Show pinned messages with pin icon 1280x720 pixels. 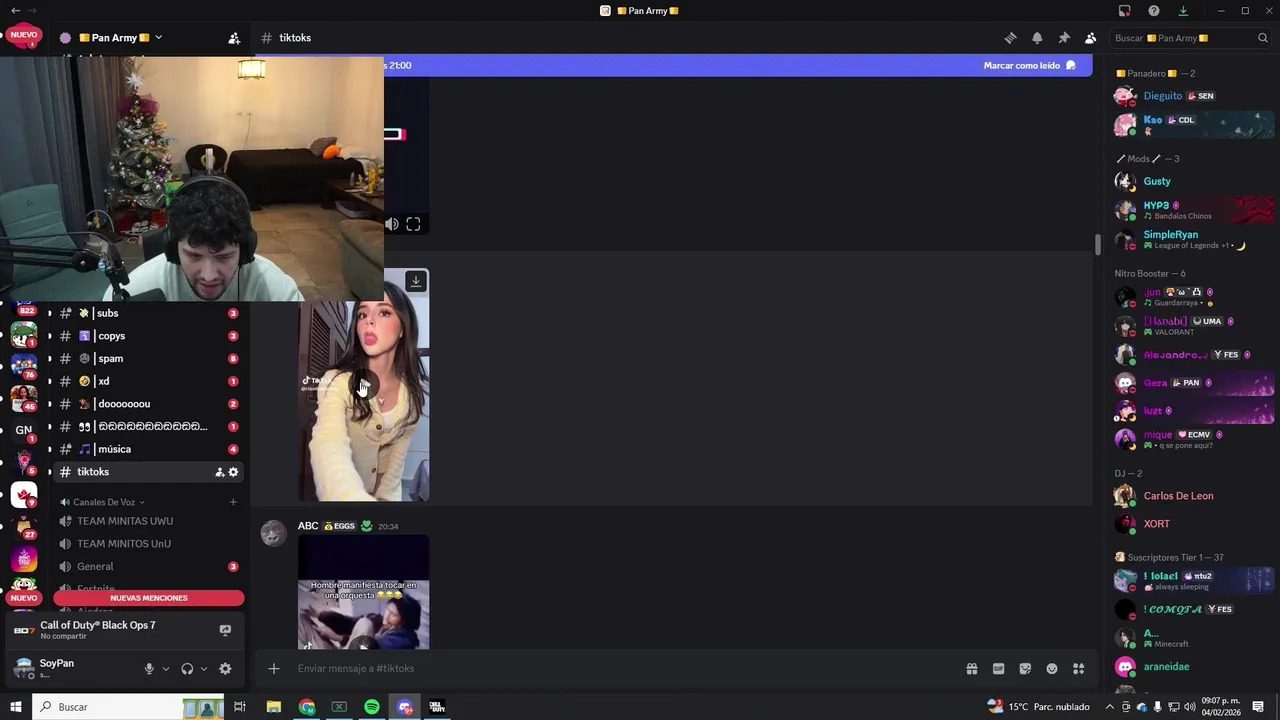pyautogui.click(x=1064, y=38)
